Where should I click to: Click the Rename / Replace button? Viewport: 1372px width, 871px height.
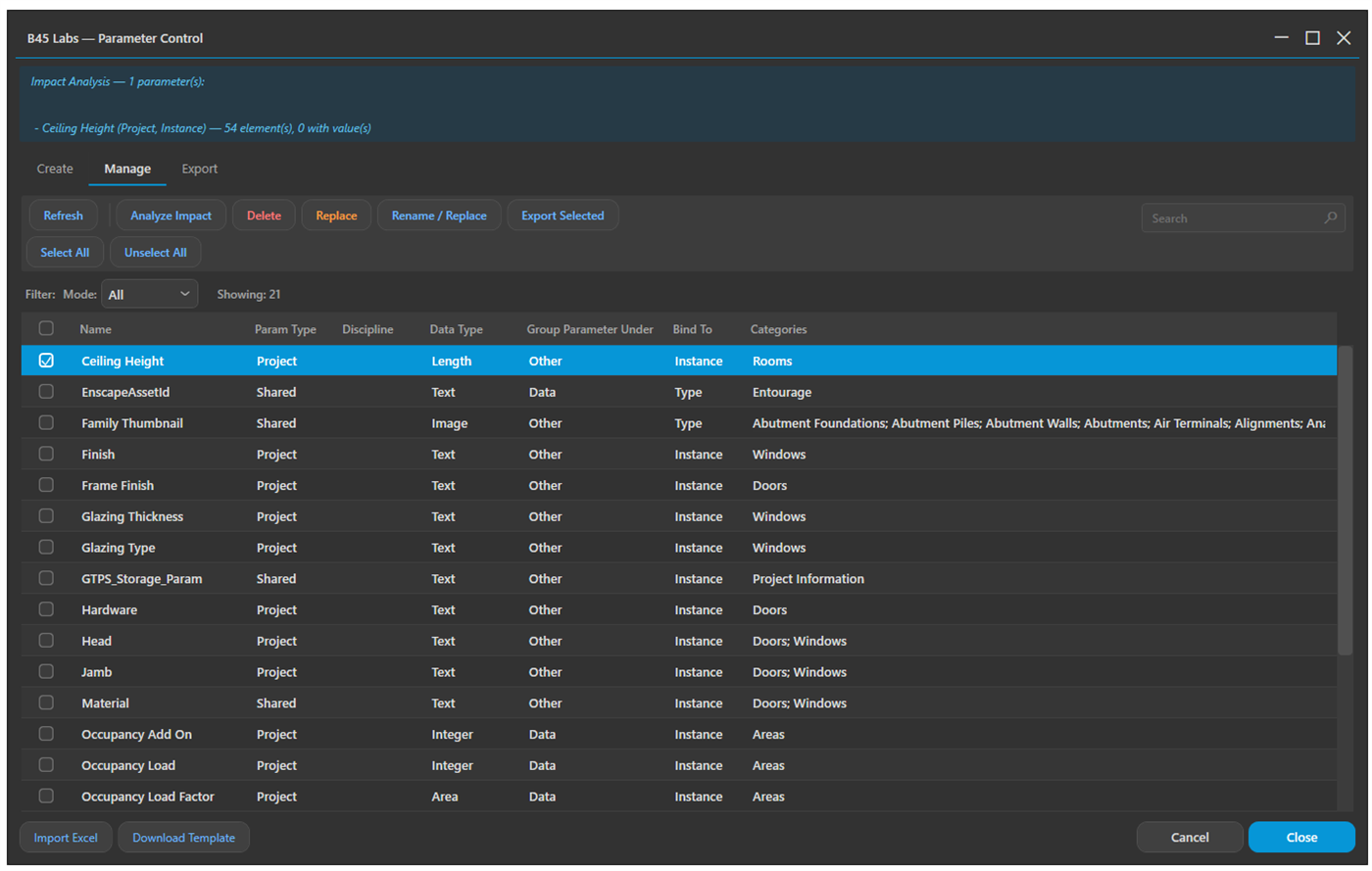[439, 216]
